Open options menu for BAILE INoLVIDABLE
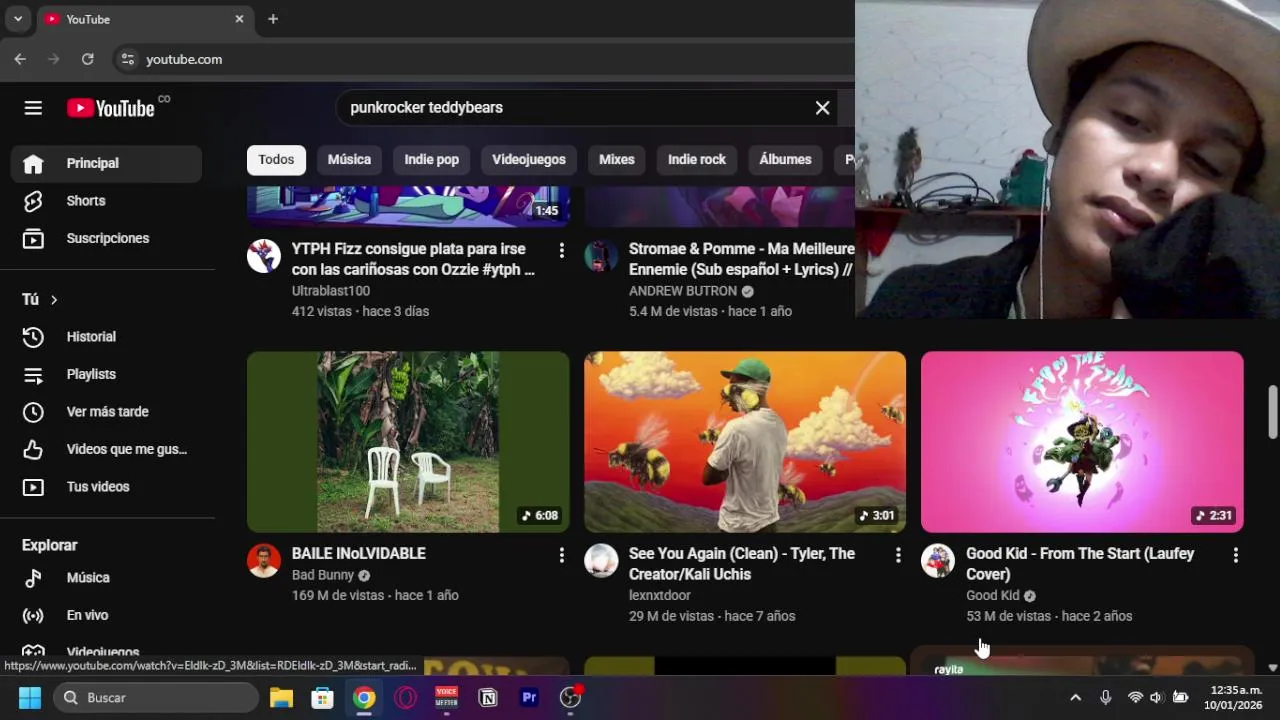Image resolution: width=1280 pixels, height=720 pixels. 561,555
